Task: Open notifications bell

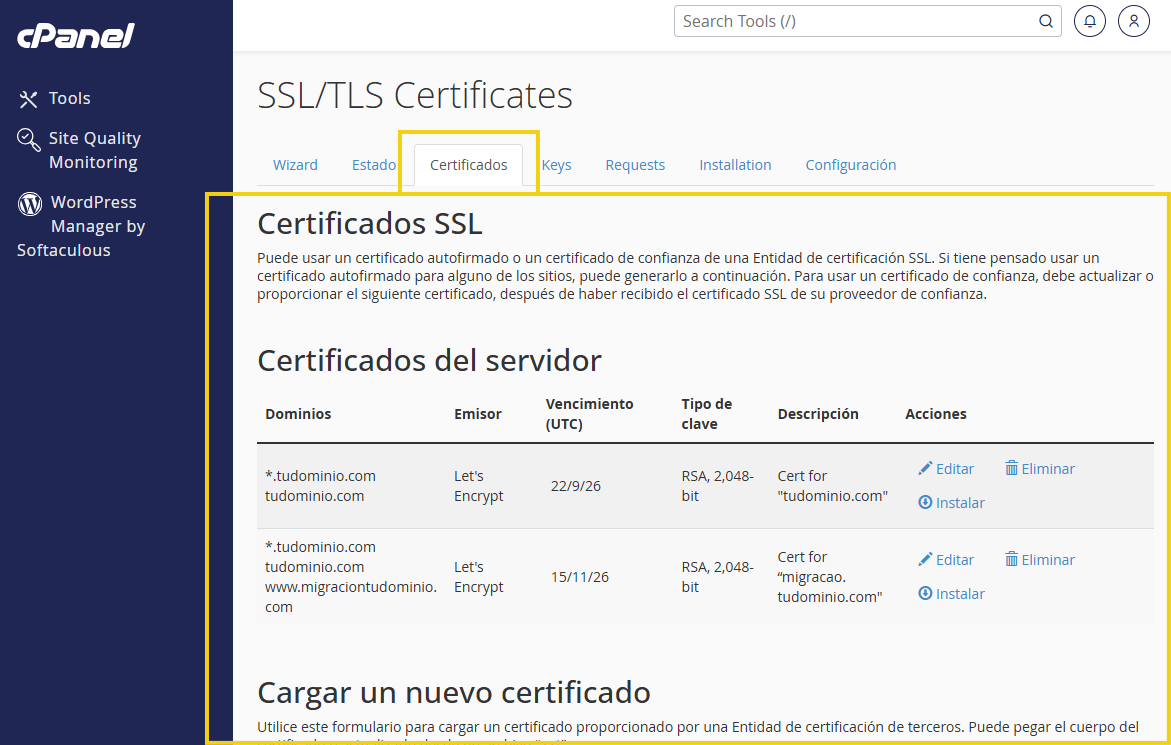Action: click(x=1090, y=21)
